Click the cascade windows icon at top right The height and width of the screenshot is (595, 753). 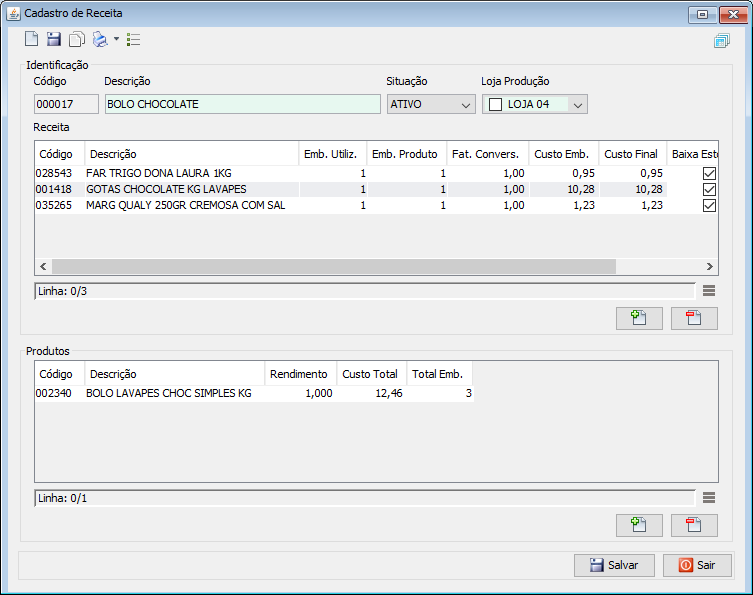click(x=722, y=41)
